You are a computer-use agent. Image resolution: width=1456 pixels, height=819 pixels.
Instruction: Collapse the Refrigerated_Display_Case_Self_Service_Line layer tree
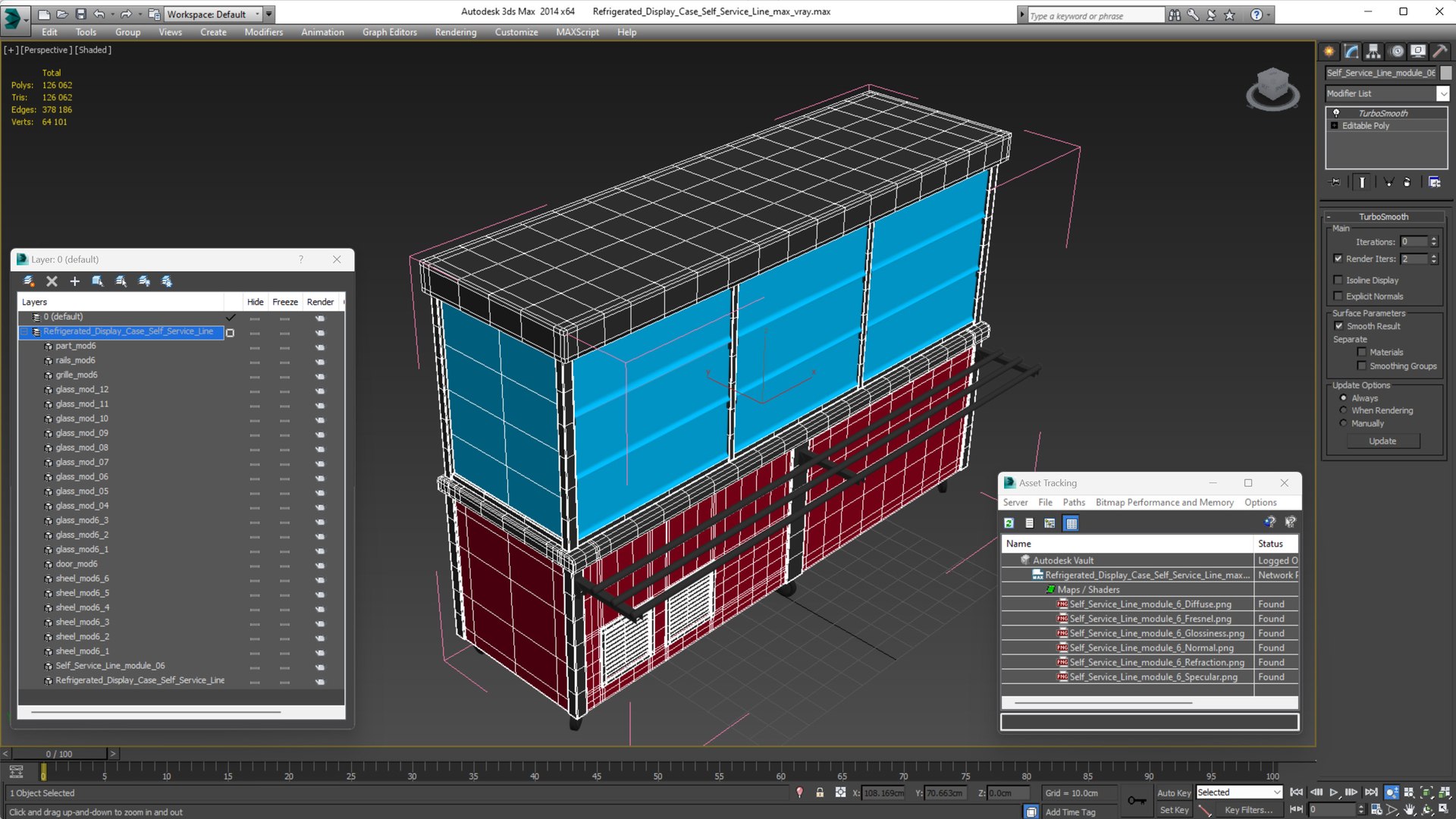(x=24, y=331)
